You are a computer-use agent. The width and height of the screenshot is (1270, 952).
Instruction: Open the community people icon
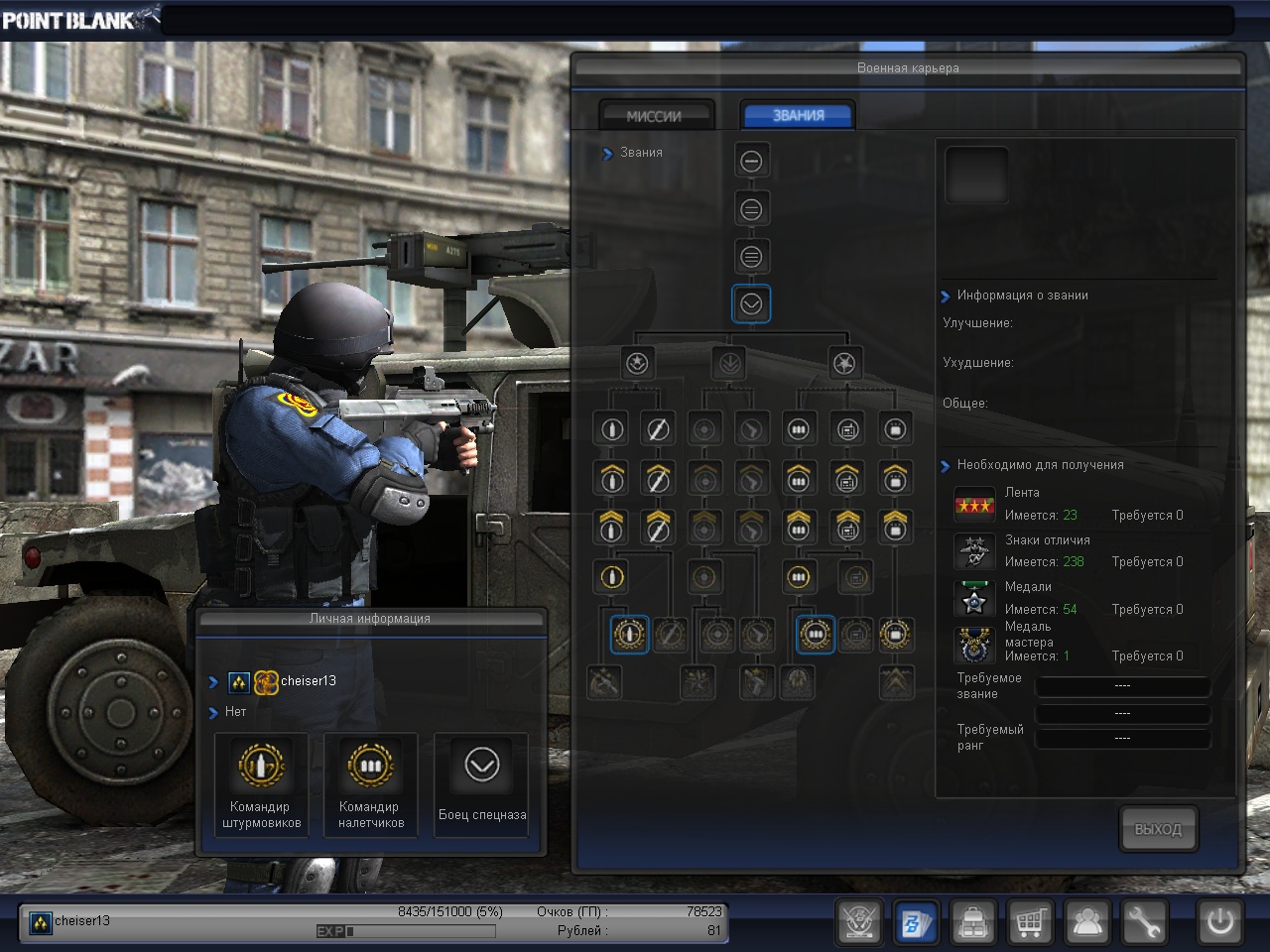1088,922
